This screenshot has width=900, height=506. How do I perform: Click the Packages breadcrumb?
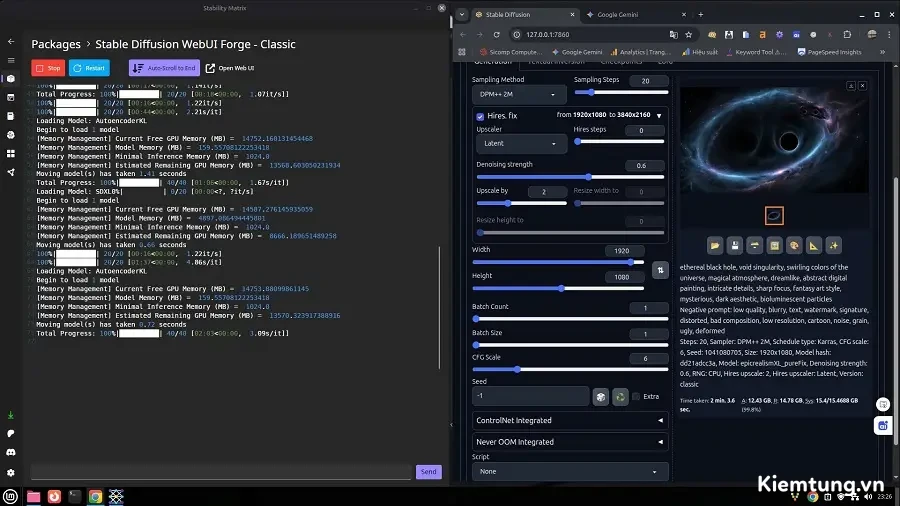(x=56, y=44)
